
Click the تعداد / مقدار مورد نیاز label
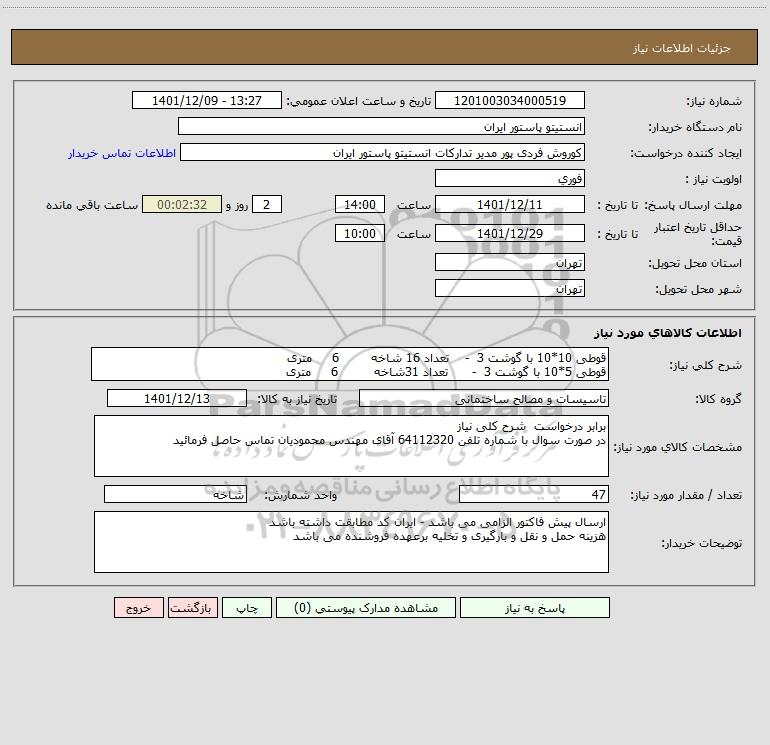pyautogui.click(x=686, y=496)
